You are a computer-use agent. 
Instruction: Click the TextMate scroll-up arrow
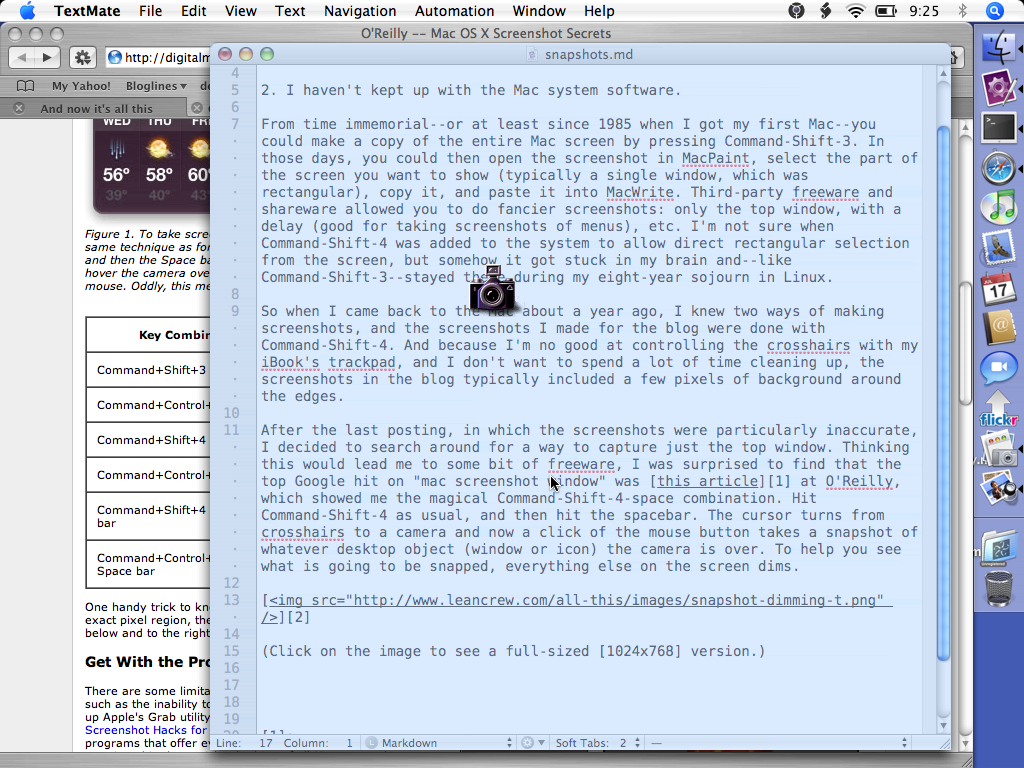coord(943,74)
